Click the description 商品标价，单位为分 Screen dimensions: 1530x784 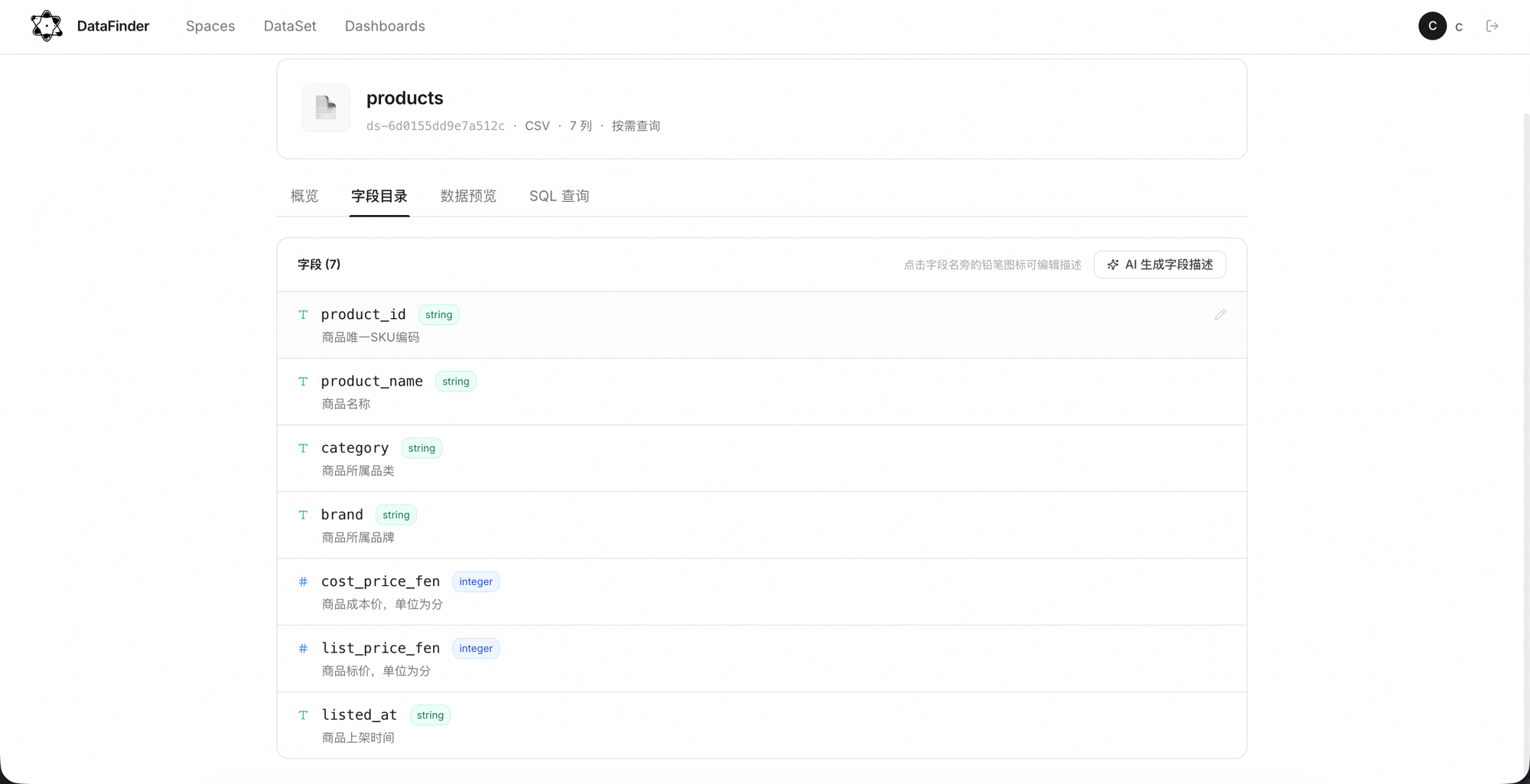(x=376, y=671)
